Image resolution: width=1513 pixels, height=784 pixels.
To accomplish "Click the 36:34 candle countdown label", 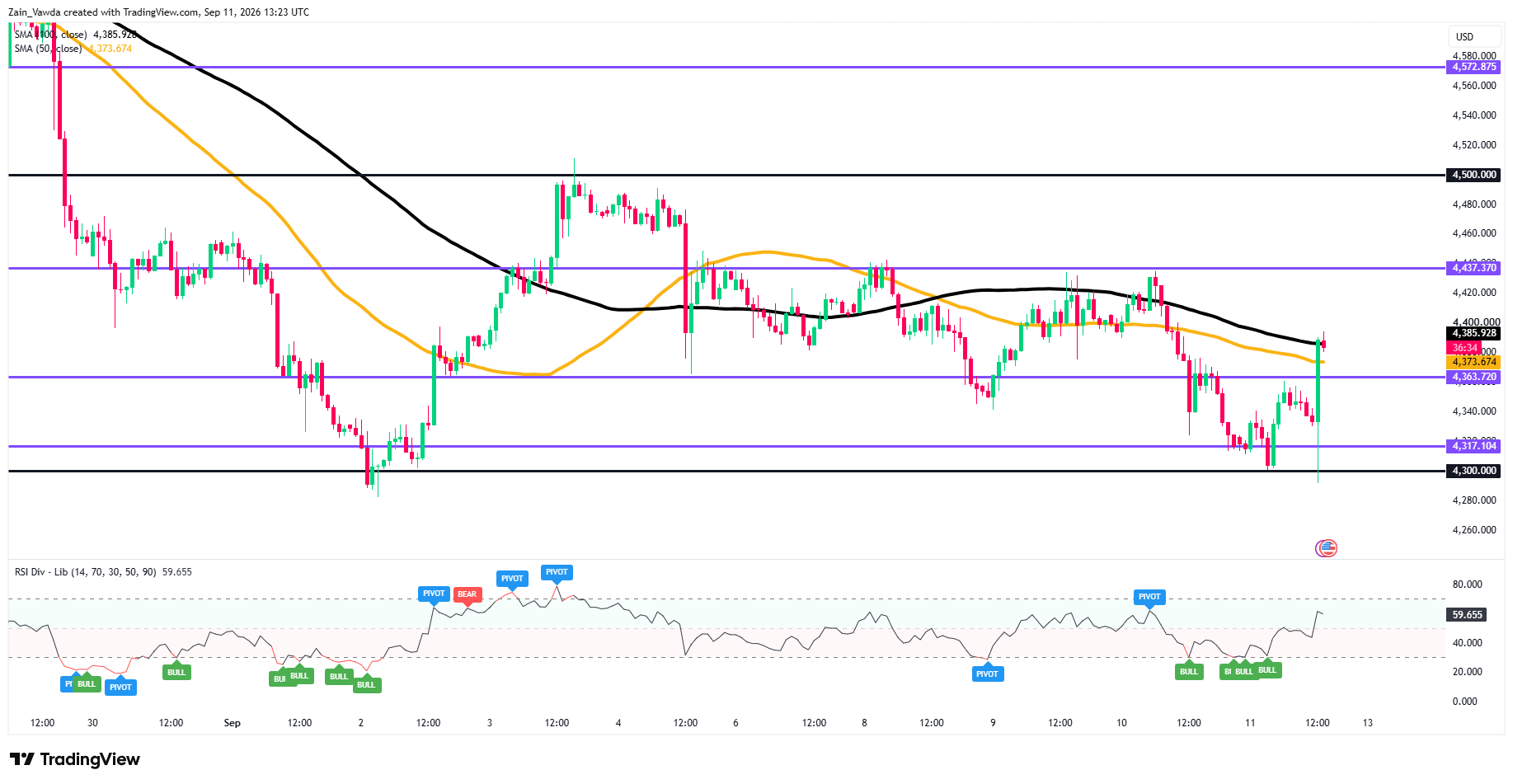I will click(1464, 348).
